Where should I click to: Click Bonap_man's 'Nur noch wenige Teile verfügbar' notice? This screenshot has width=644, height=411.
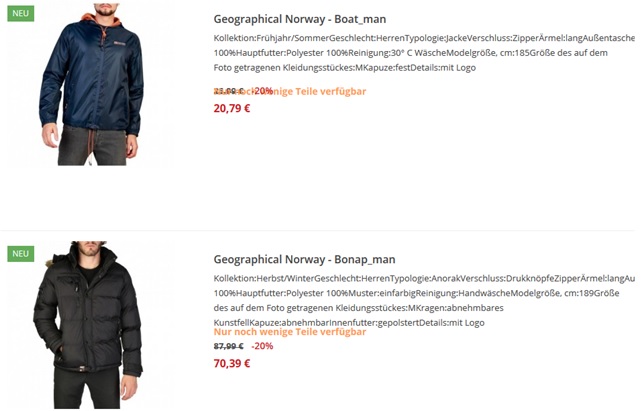point(290,332)
